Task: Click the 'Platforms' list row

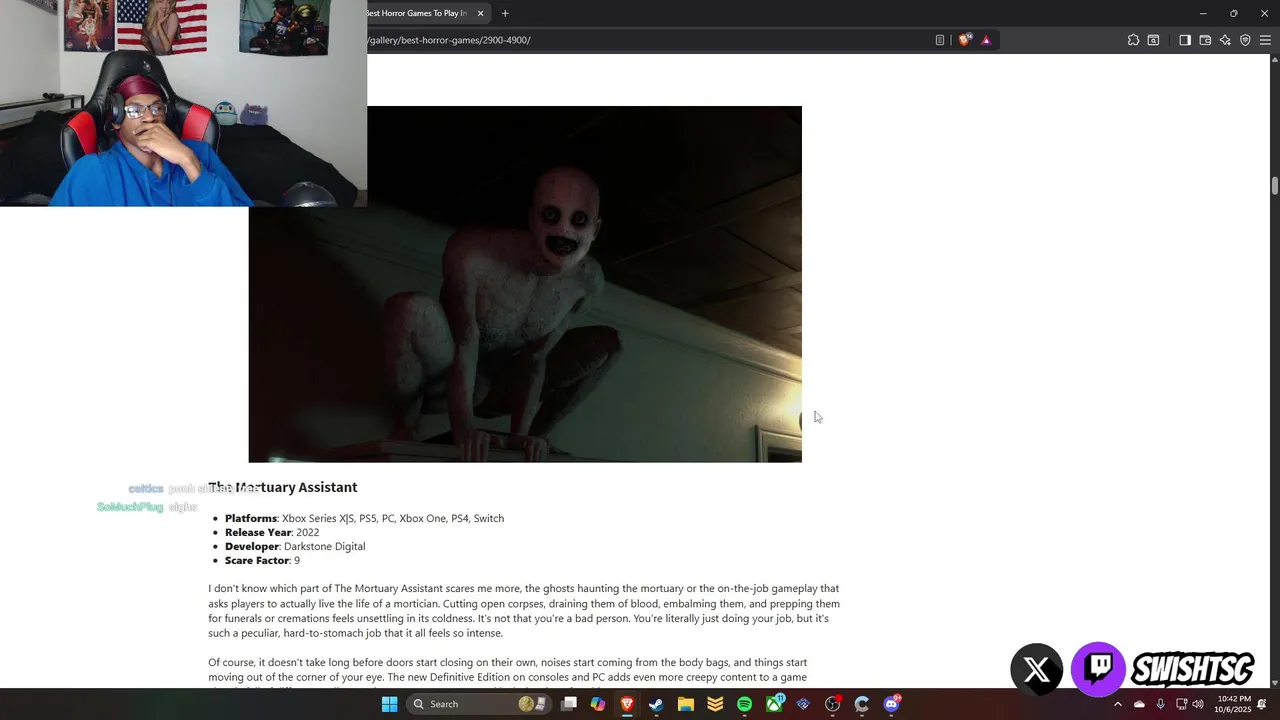Action: pyautogui.click(x=364, y=518)
